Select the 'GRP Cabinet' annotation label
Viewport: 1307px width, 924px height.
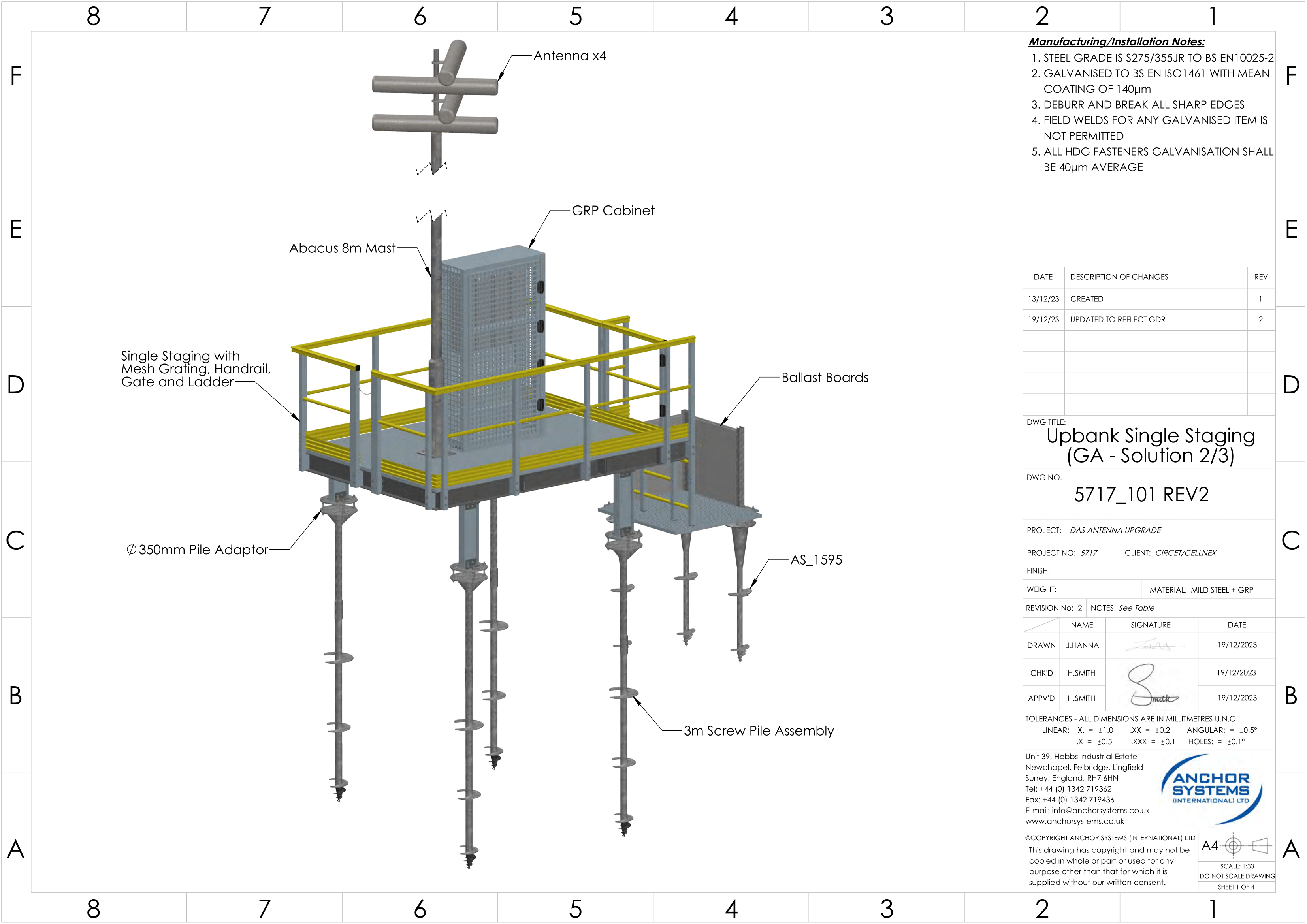coord(613,211)
